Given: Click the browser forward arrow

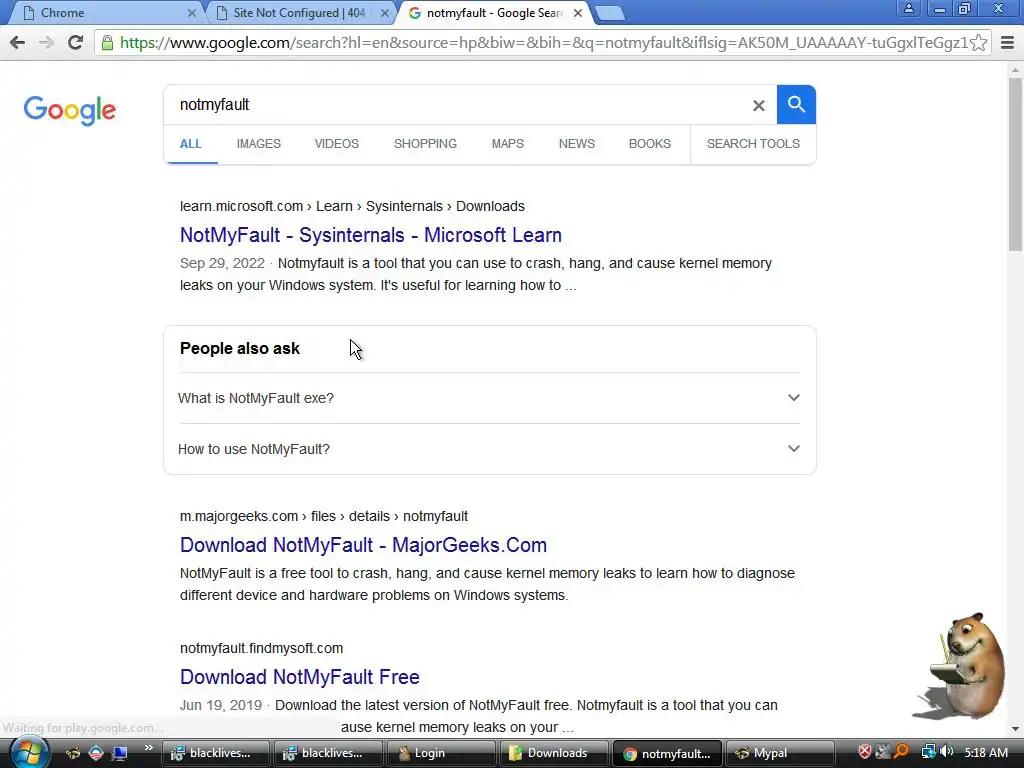Looking at the screenshot, I should (46, 43).
